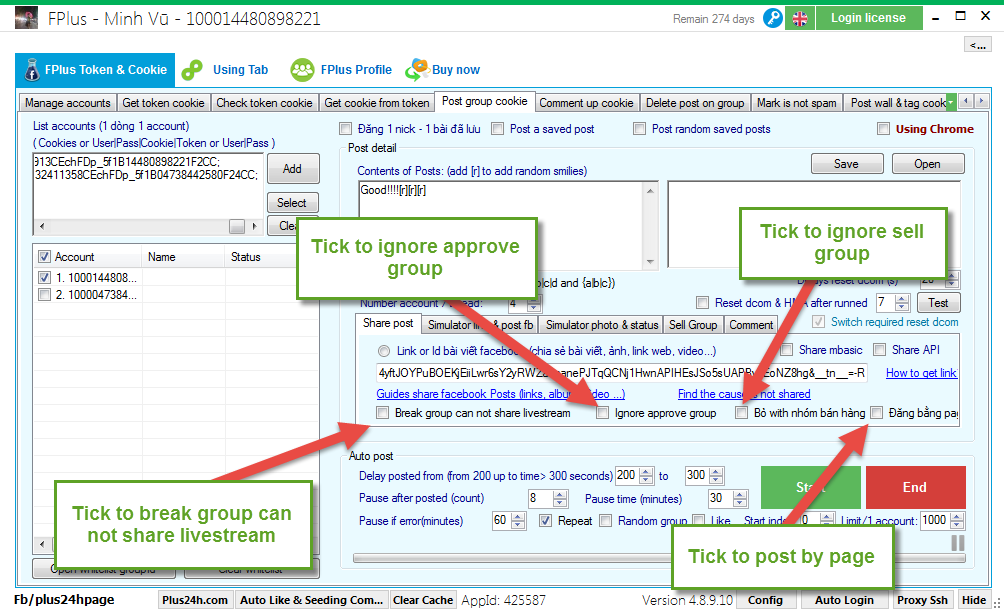
Task: Click the Add accounts button
Action: (x=293, y=168)
